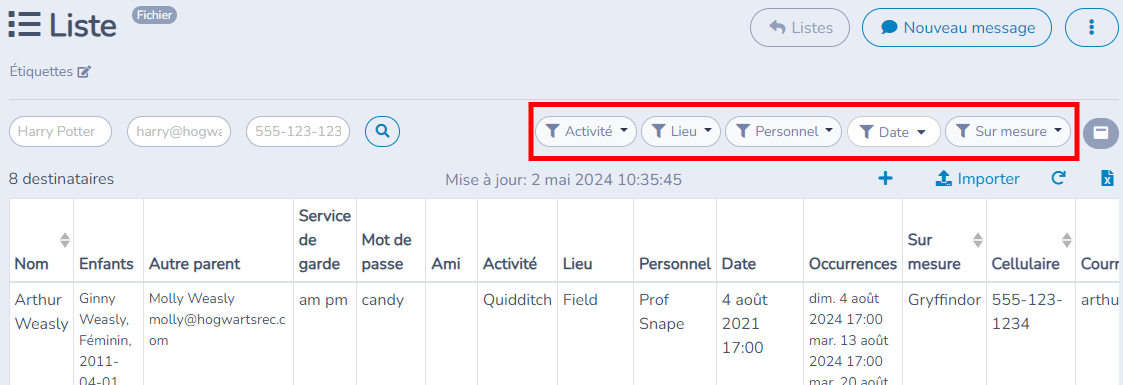Go back to Listes
This screenshot has width=1123, height=385.
pyautogui.click(x=800, y=28)
